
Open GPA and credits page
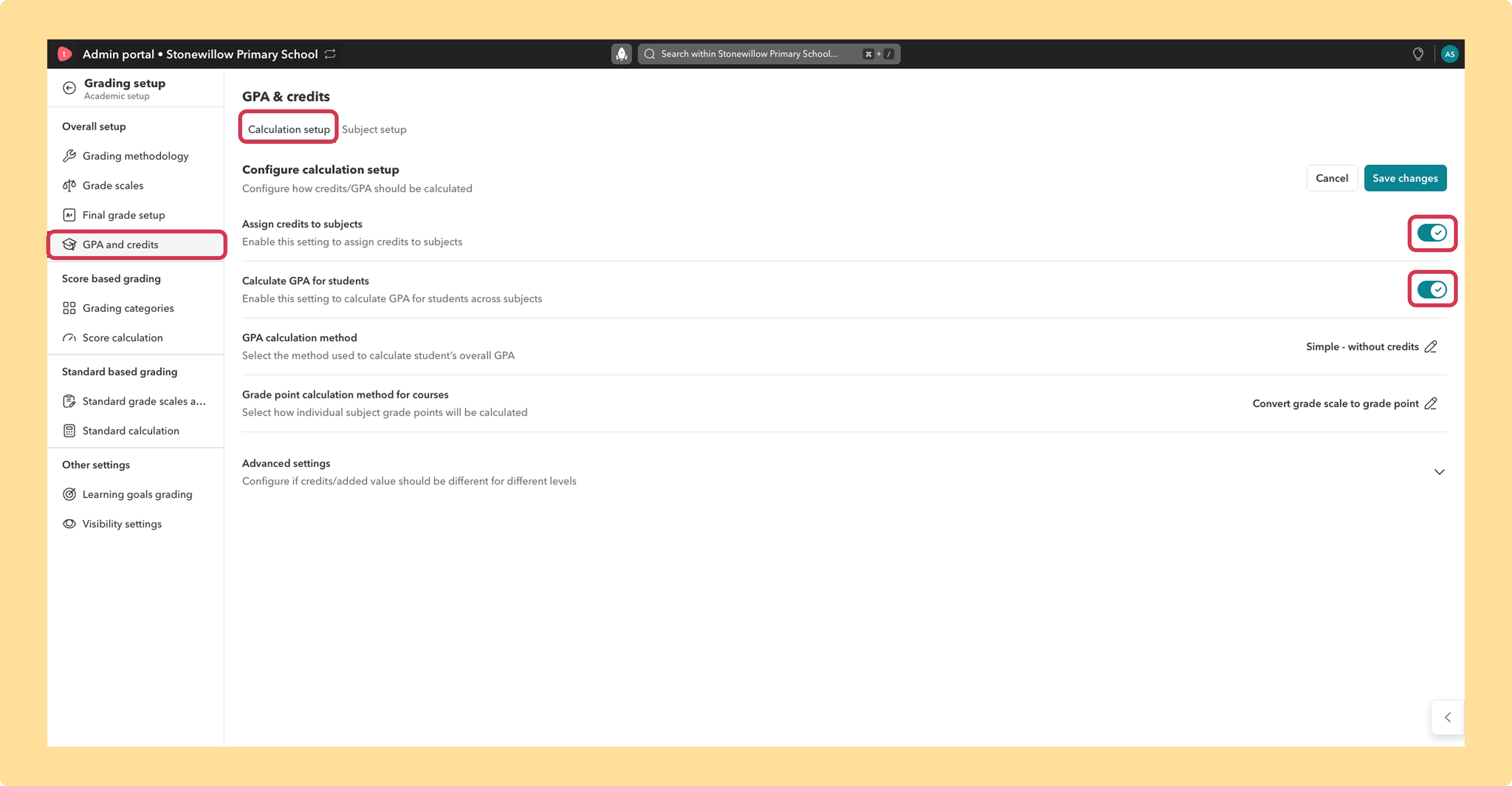(136, 244)
